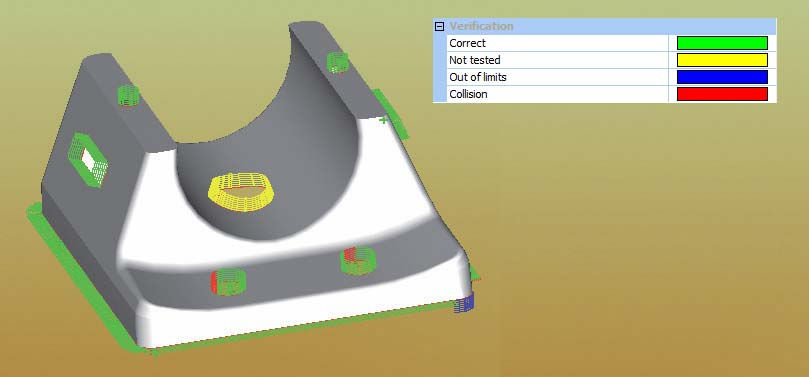Click the green Correct color swatch
The image size is (809, 377).
(722, 43)
